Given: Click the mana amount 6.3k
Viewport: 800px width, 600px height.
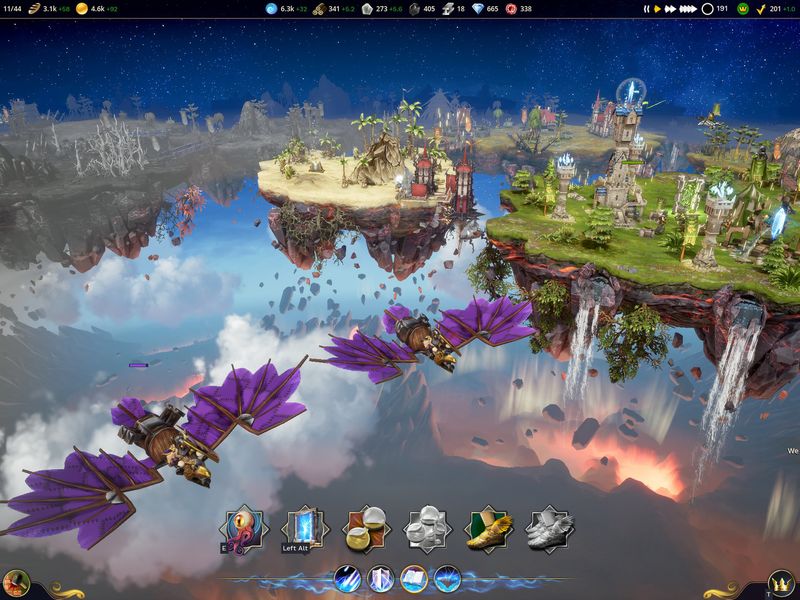Looking at the screenshot, I should click(287, 9).
